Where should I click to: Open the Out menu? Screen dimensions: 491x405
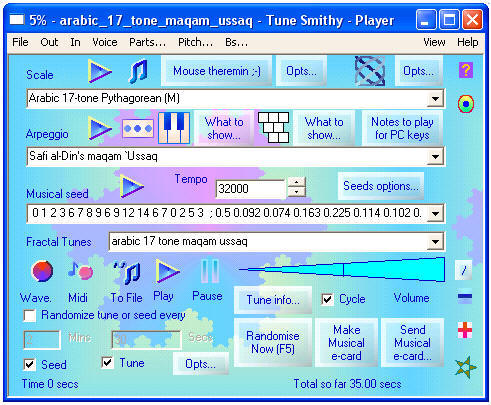tap(49, 42)
